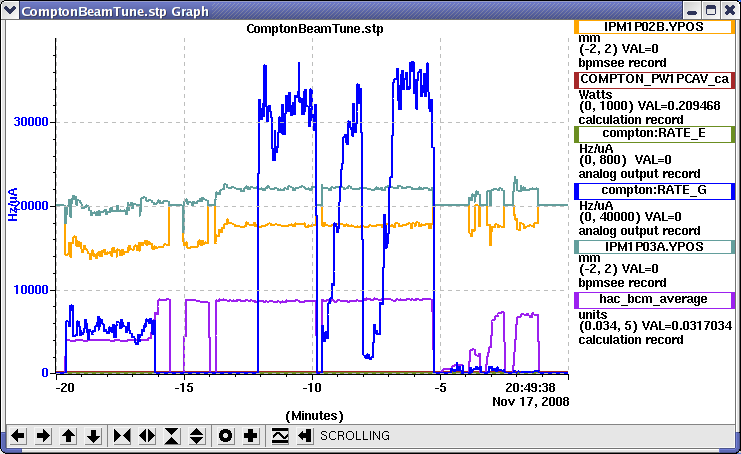
Task: Select the COMPTON_PW1PCAV_ca legend curve
Action: click(654, 79)
